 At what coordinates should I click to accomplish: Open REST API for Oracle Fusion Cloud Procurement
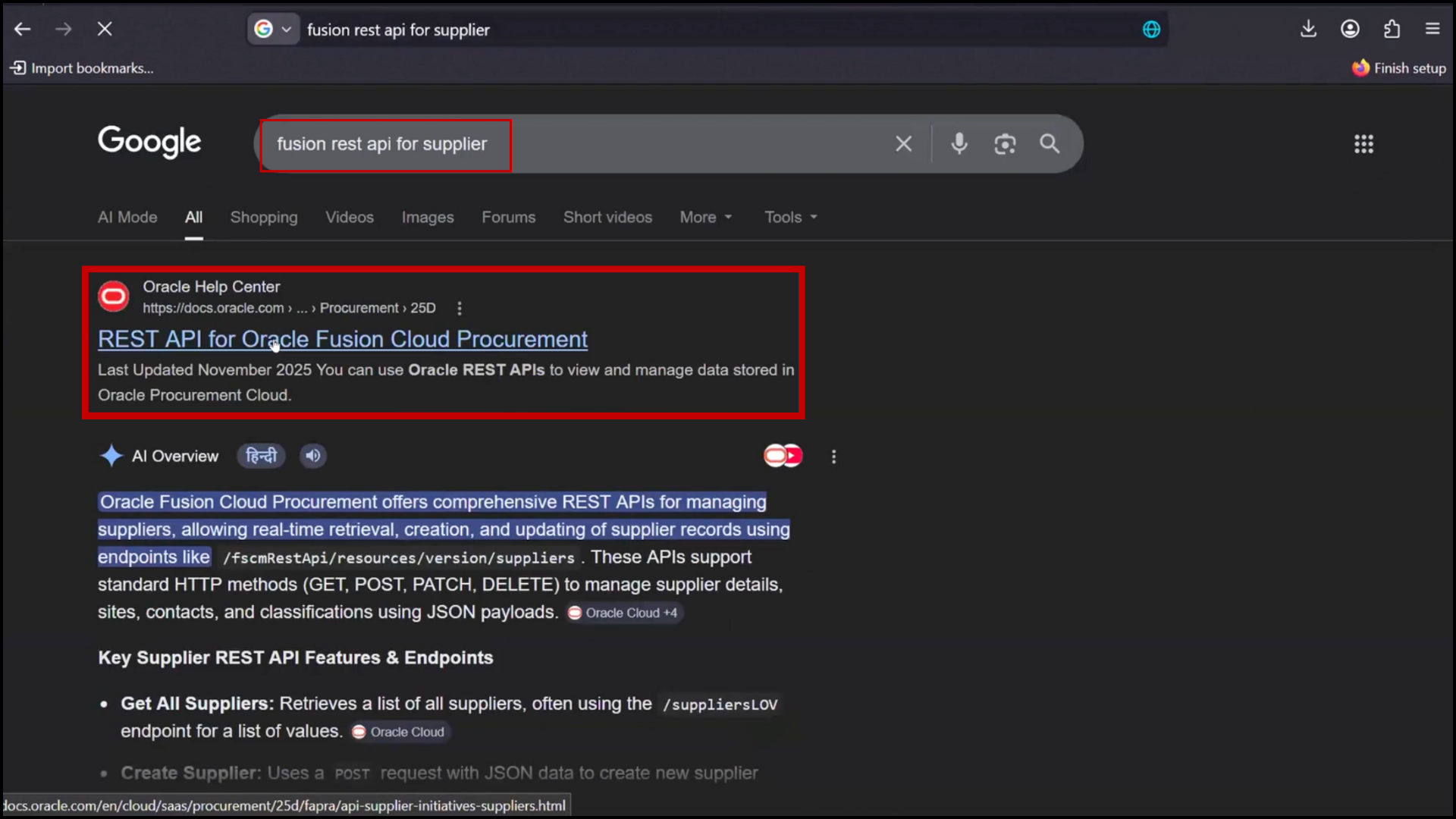pos(343,339)
